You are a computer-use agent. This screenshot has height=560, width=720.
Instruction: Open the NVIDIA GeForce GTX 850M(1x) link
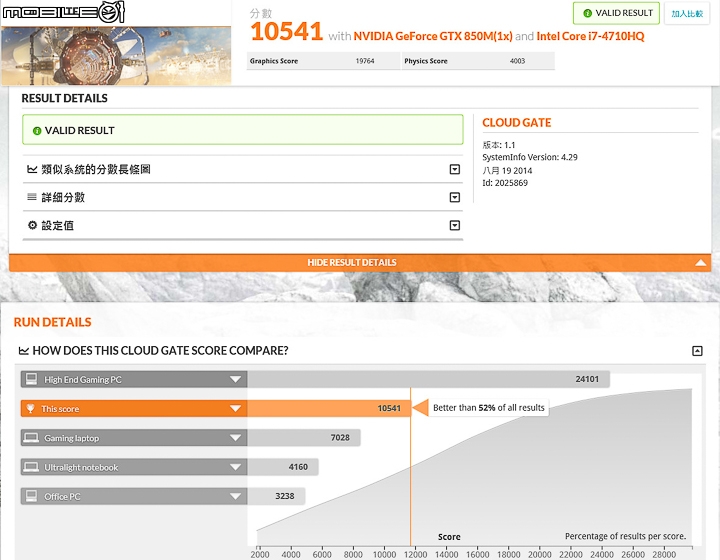point(433,36)
